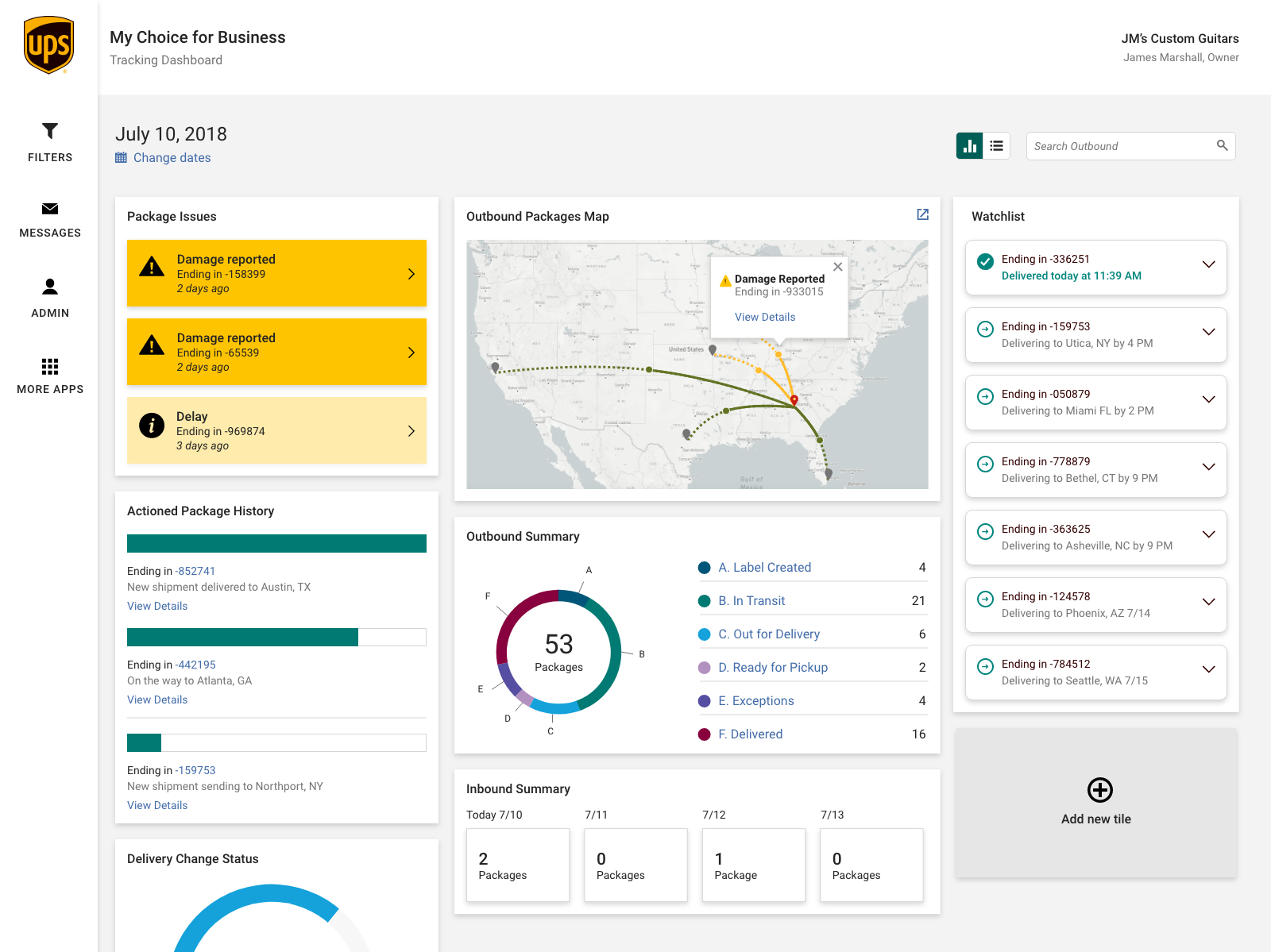Click the UPS logo
The width and height of the screenshot is (1271, 952).
[x=49, y=45]
